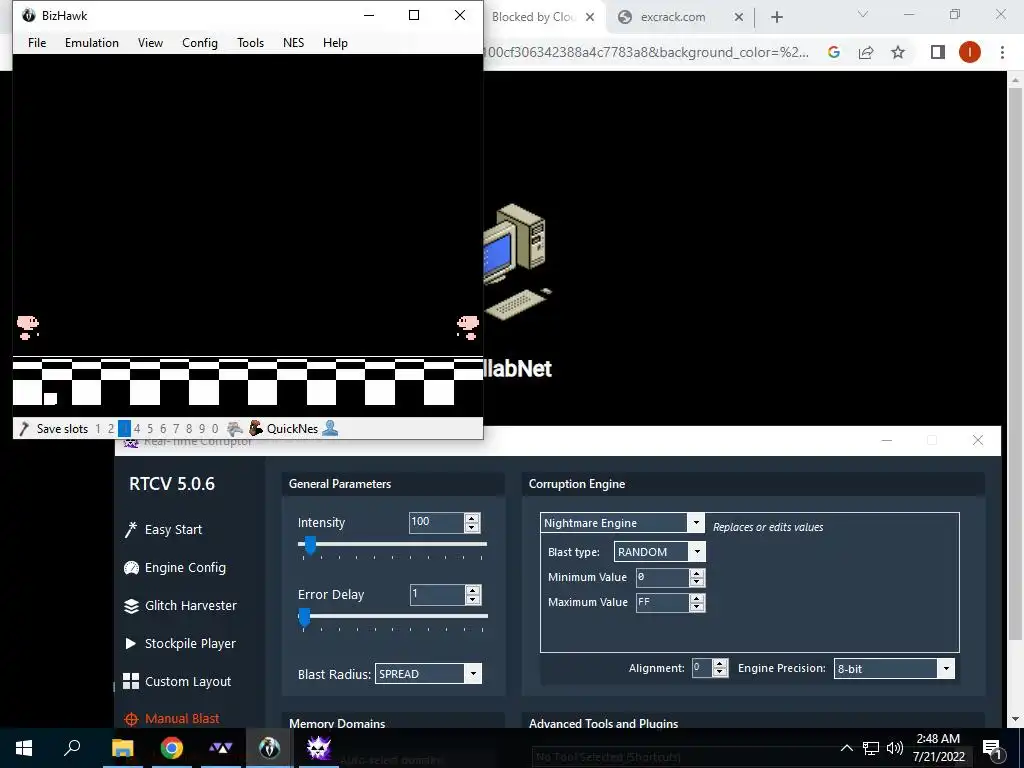The height and width of the screenshot is (768, 1024).
Task: Open Chrome three-dot menu
Action: point(1002,52)
